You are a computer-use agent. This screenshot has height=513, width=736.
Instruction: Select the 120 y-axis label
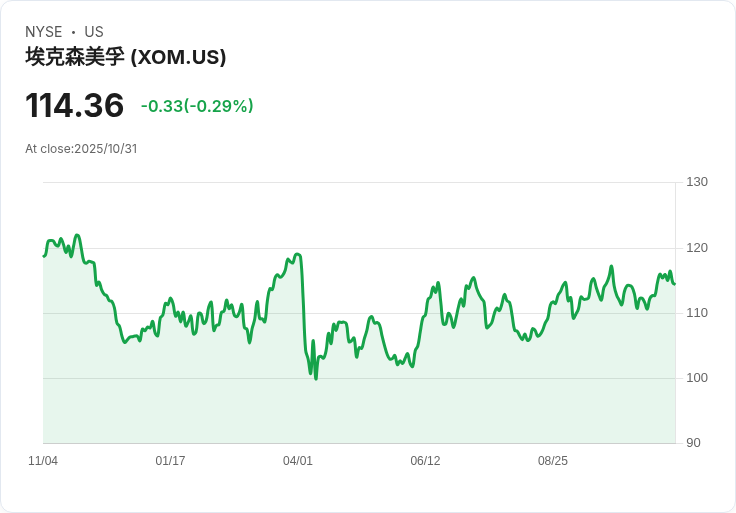(697, 248)
